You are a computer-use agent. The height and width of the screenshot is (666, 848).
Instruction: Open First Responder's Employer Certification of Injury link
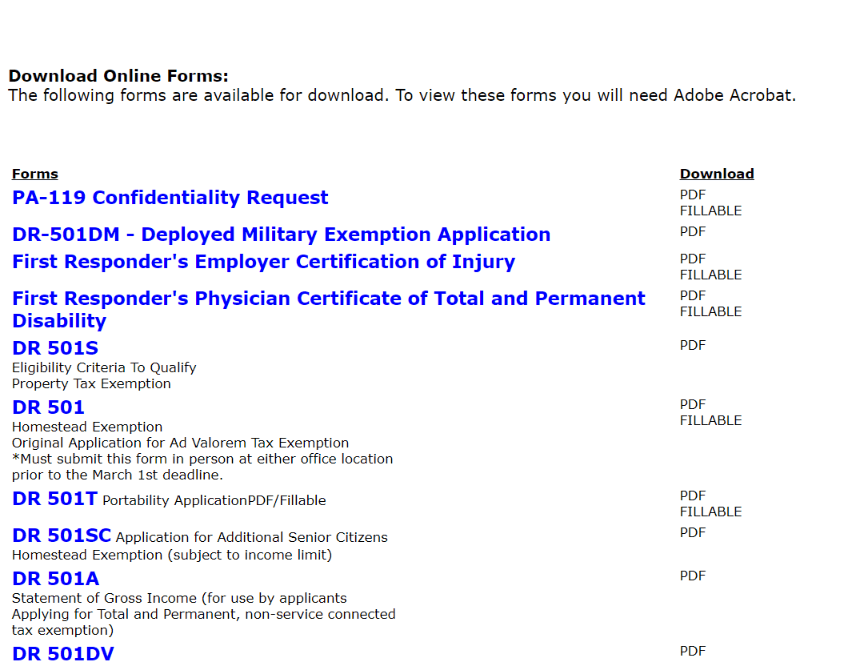[263, 261]
